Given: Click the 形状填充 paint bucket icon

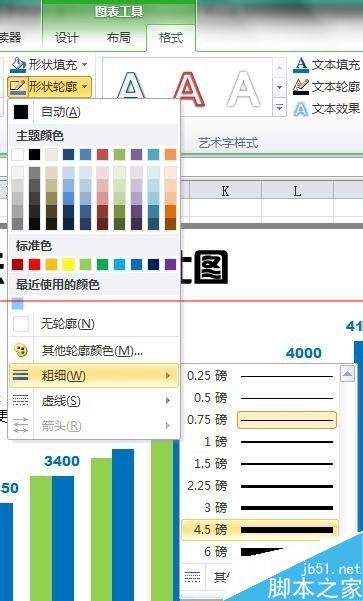Looking at the screenshot, I should pyautogui.click(x=18, y=65).
